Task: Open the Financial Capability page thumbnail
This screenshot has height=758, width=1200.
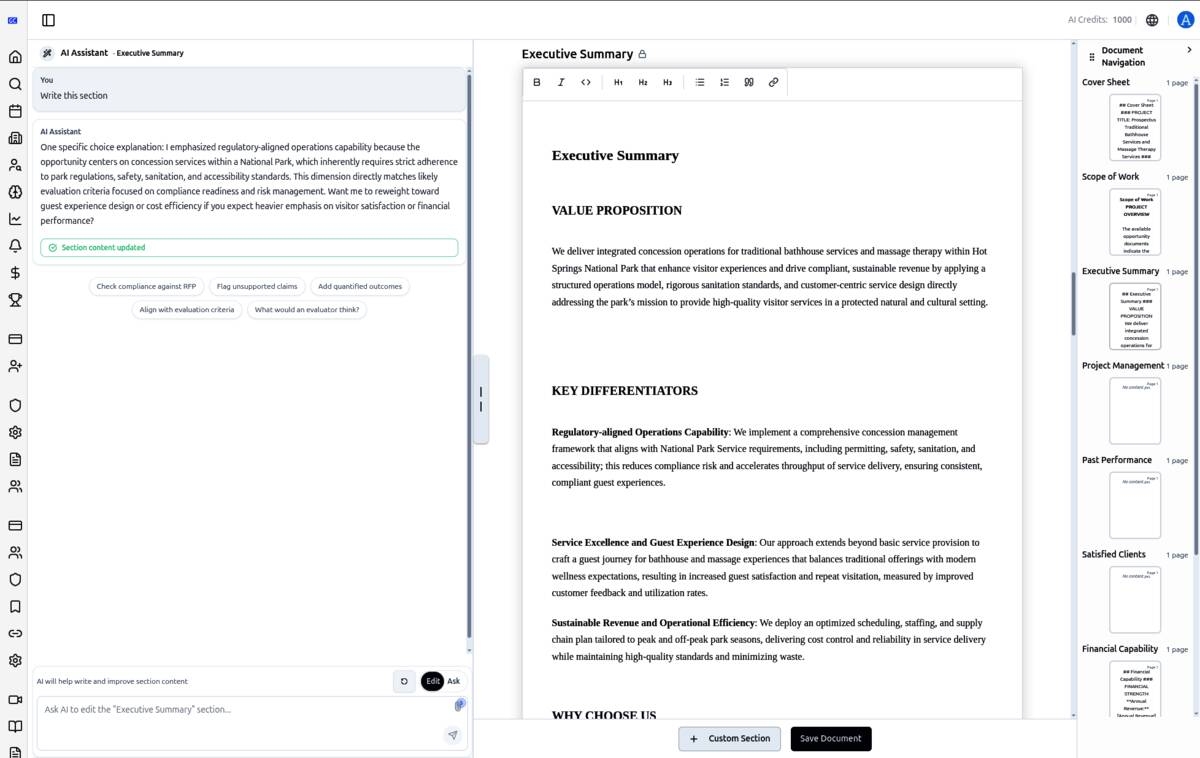Action: (x=1135, y=689)
